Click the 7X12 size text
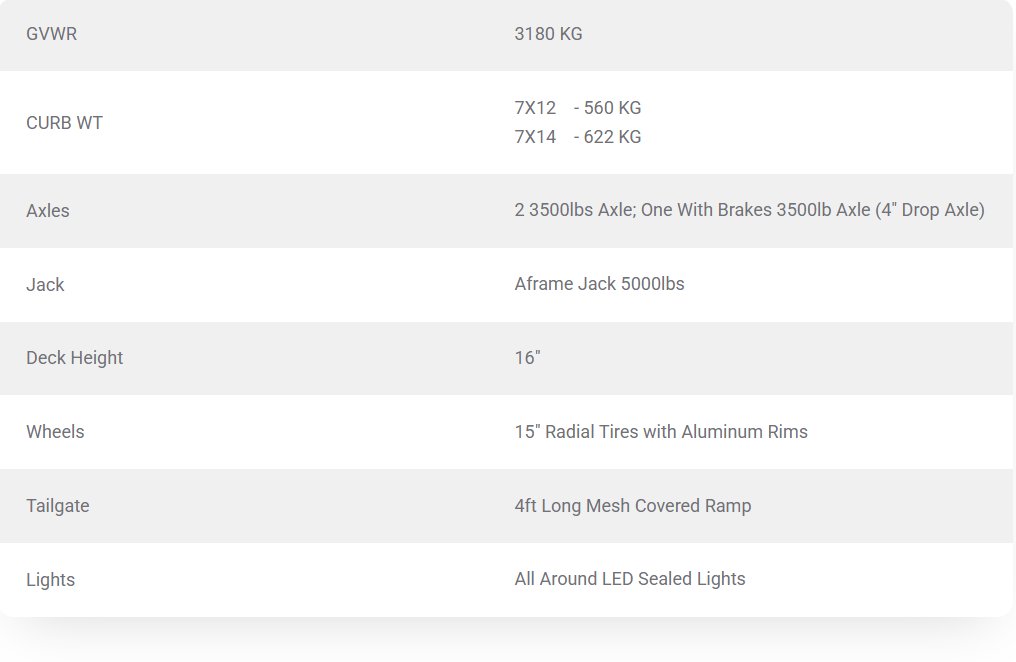 coord(535,108)
